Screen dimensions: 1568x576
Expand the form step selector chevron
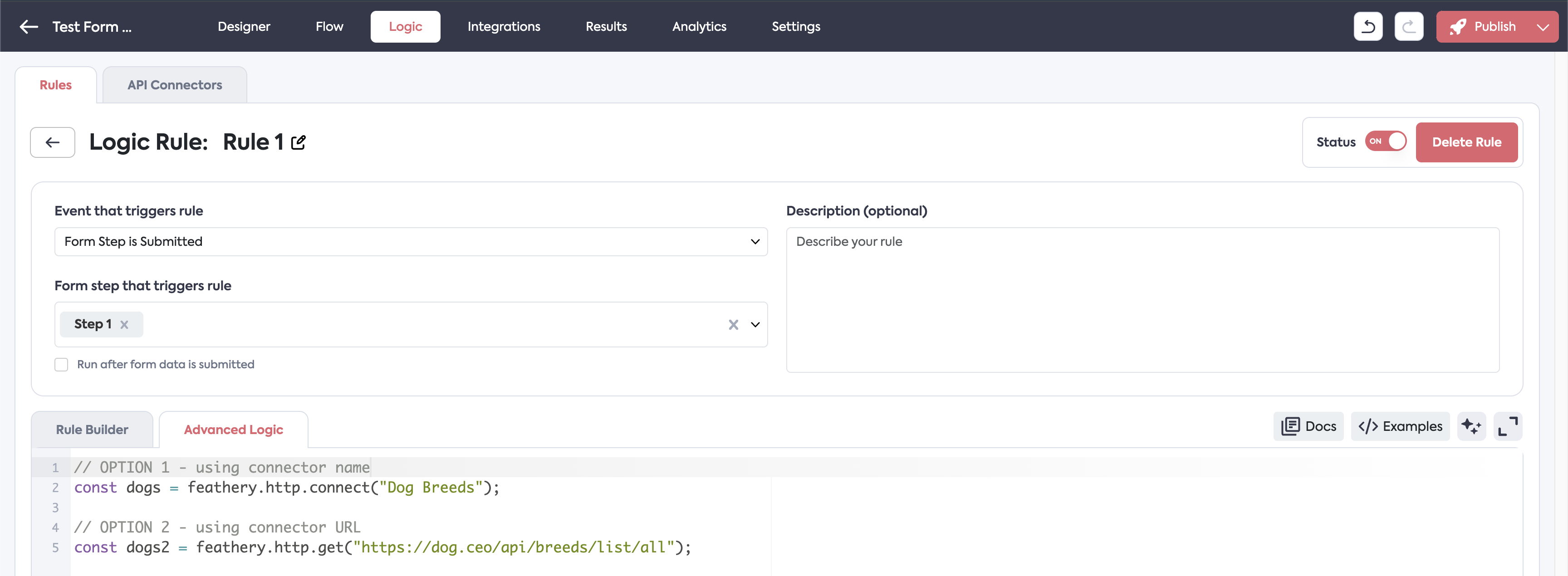755,324
